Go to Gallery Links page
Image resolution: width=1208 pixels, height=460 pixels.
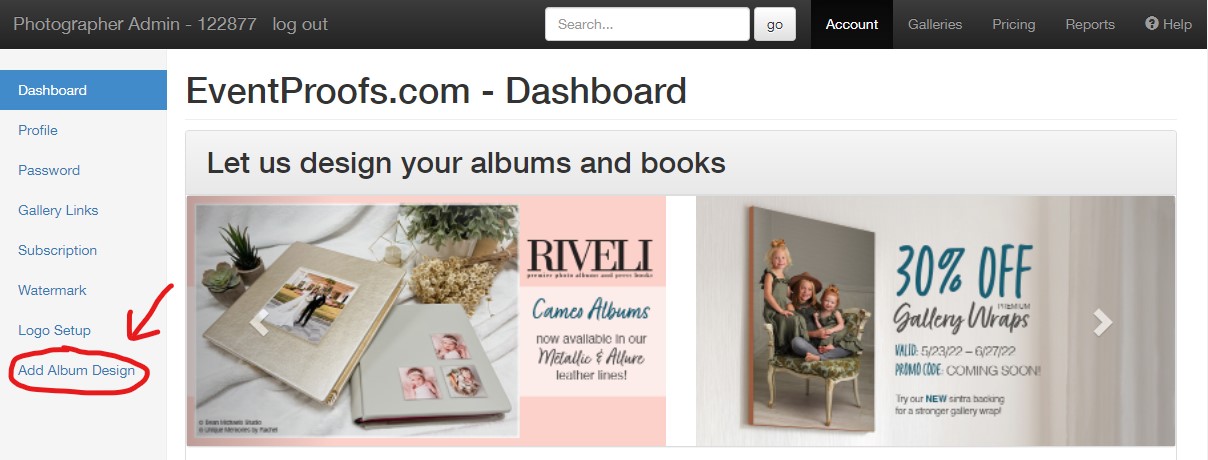58,210
